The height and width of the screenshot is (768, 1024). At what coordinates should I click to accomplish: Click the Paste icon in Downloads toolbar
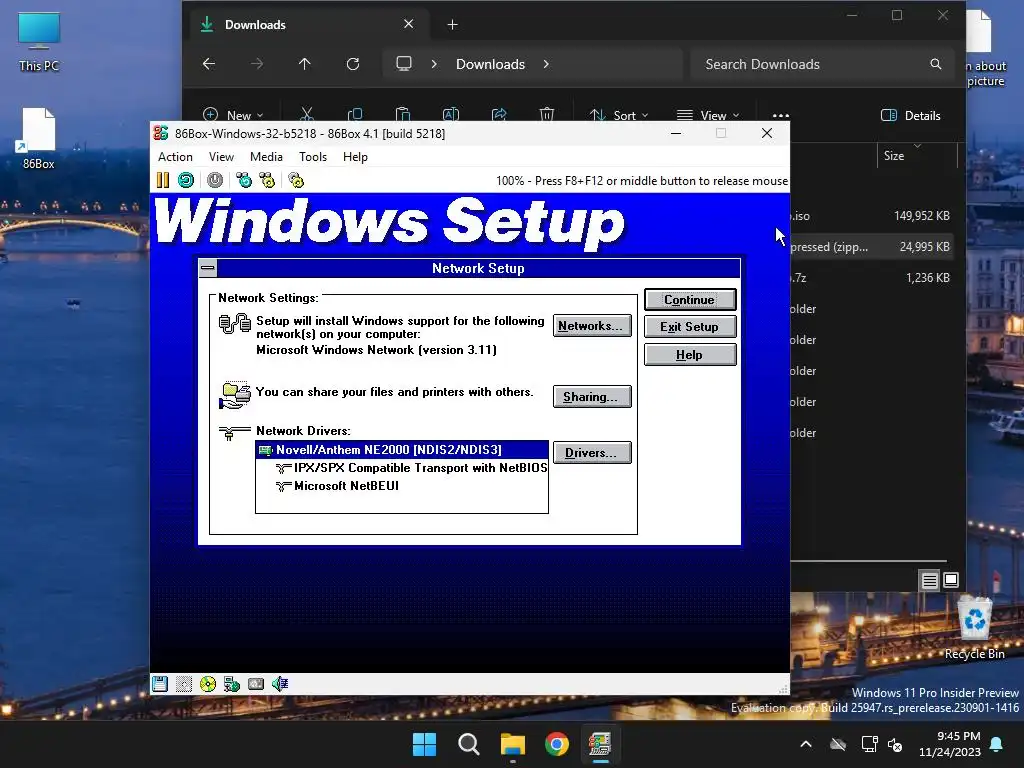point(403,115)
